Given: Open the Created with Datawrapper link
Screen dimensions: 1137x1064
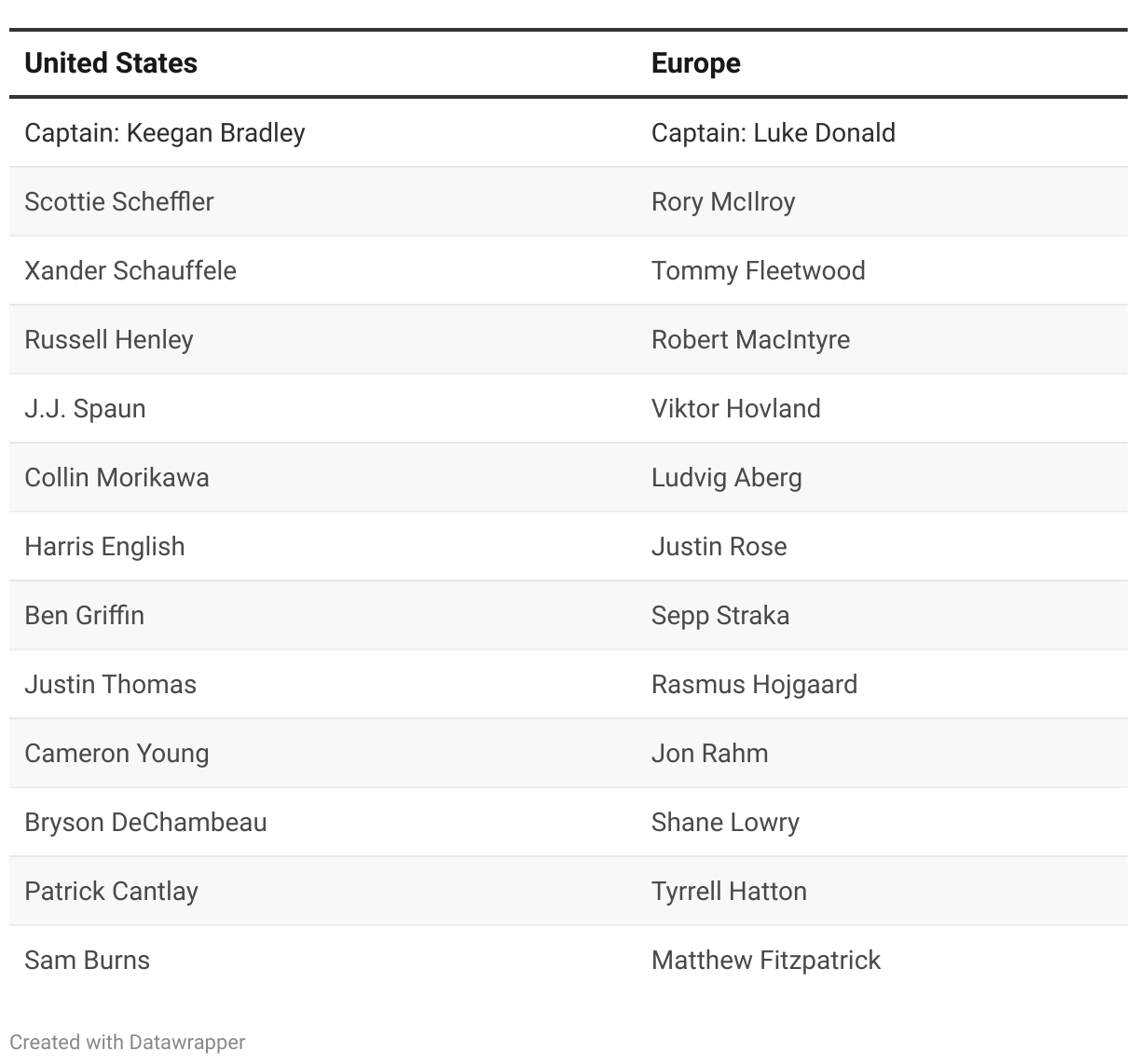Looking at the screenshot, I should [128, 1043].
